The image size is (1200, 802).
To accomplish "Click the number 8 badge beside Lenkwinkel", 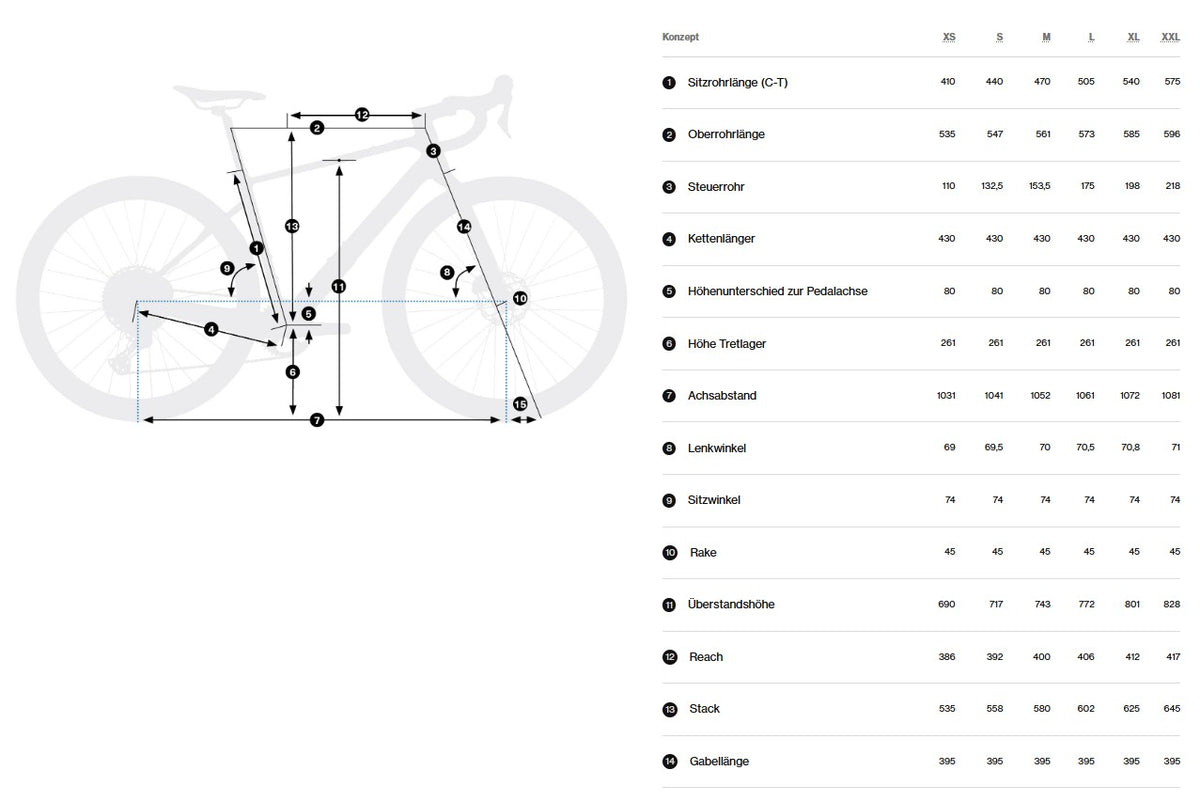I will tap(669, 448).
